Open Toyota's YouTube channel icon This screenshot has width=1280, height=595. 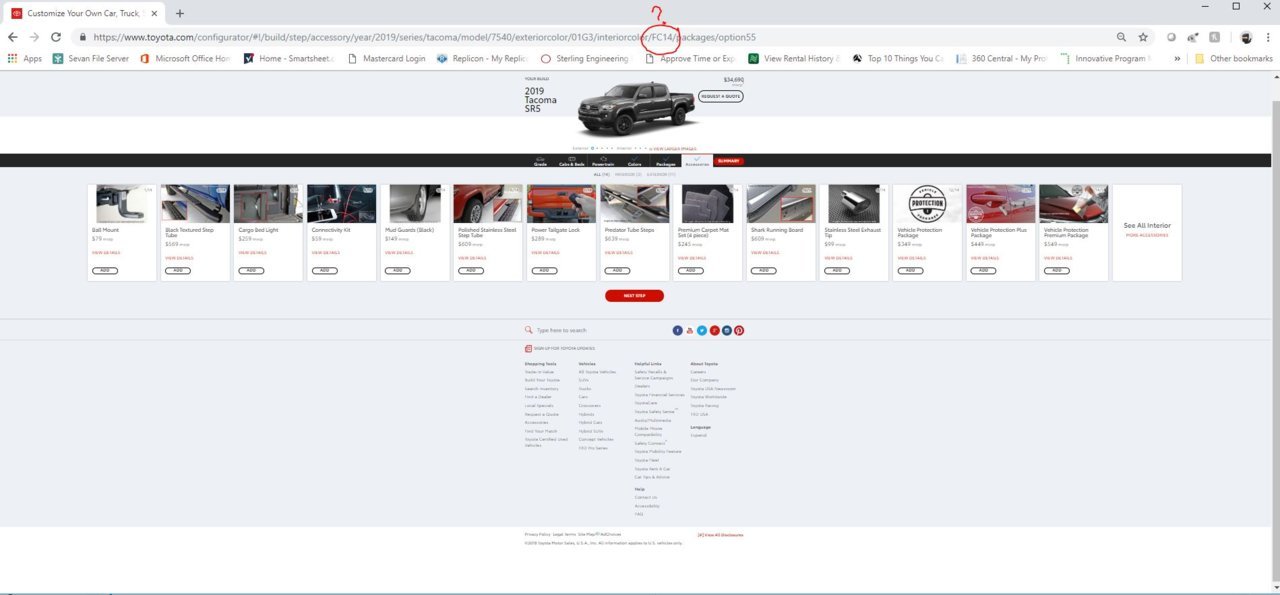pos(690,330)
